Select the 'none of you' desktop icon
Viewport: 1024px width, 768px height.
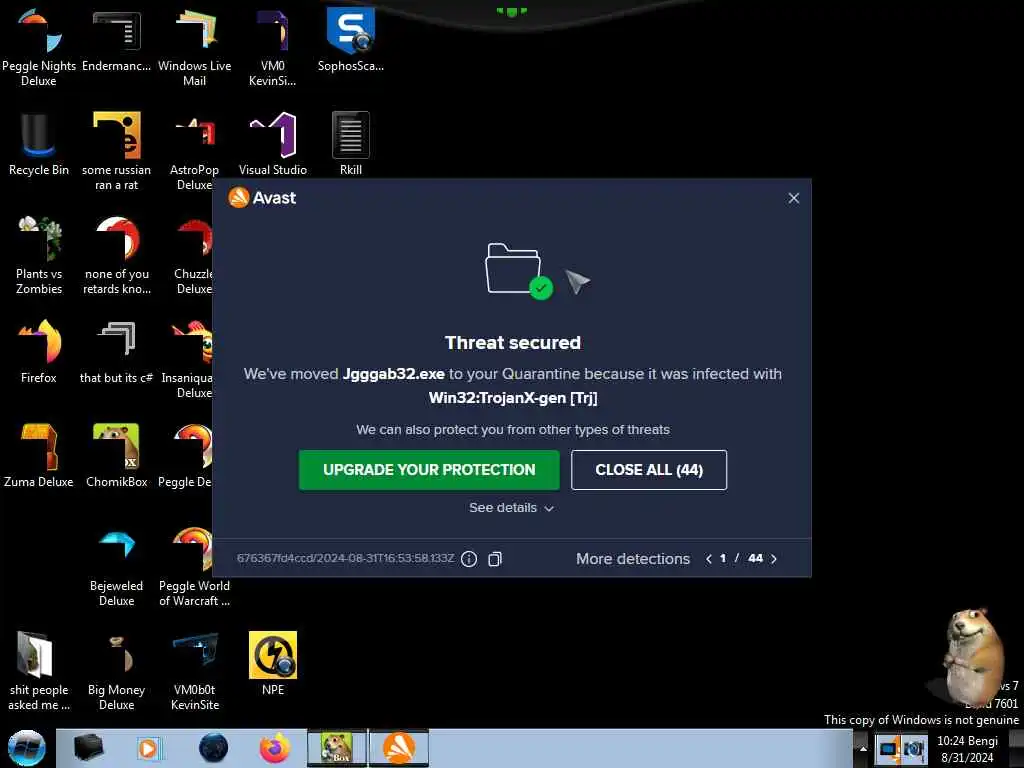pos(116,255)
